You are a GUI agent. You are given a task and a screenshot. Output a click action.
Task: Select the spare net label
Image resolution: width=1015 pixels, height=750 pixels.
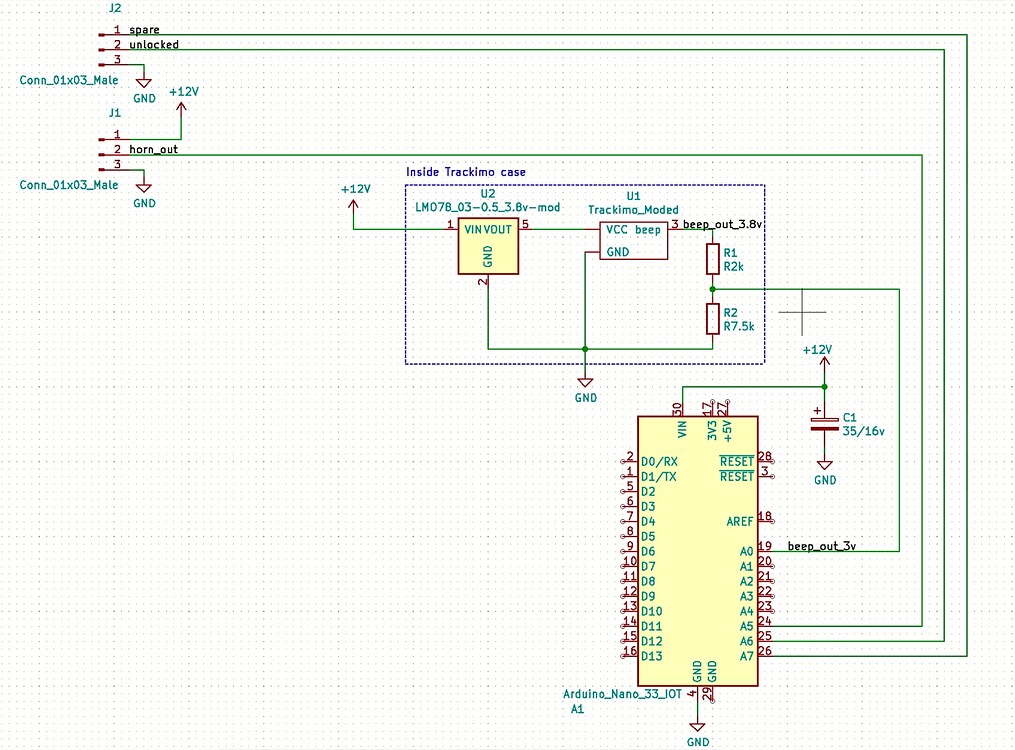pos(143,29)
